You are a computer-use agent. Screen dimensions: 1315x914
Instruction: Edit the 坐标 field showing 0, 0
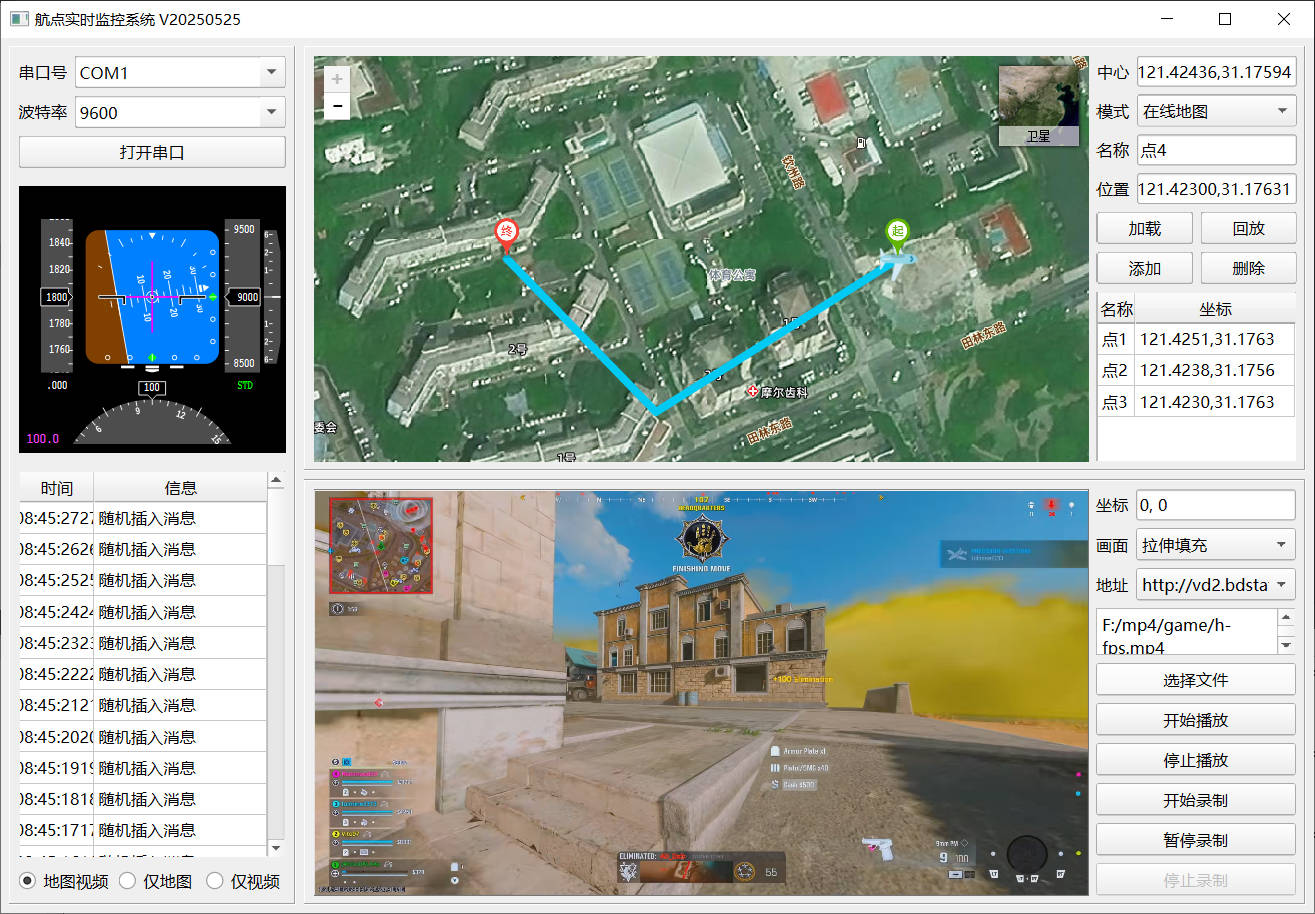1216,505
